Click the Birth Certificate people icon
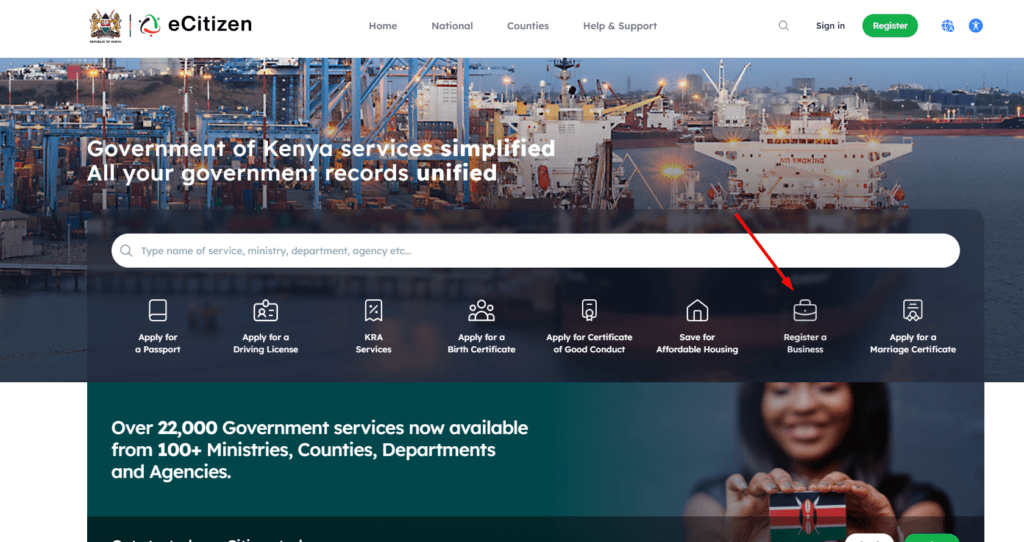This screenshot has height=542, width=1024. [x=481, y=310]
